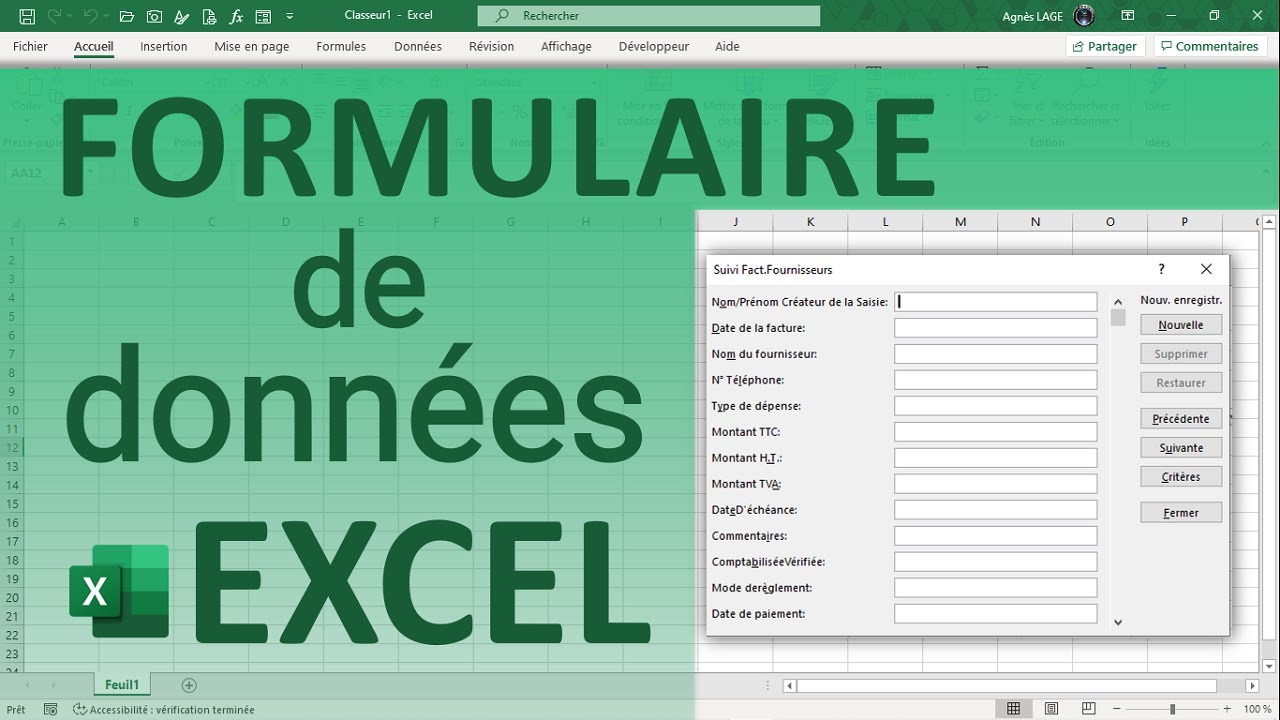This screenshot has height=720, width=1280.
Task: Click the Critères button
Action: coord(1181,477)
